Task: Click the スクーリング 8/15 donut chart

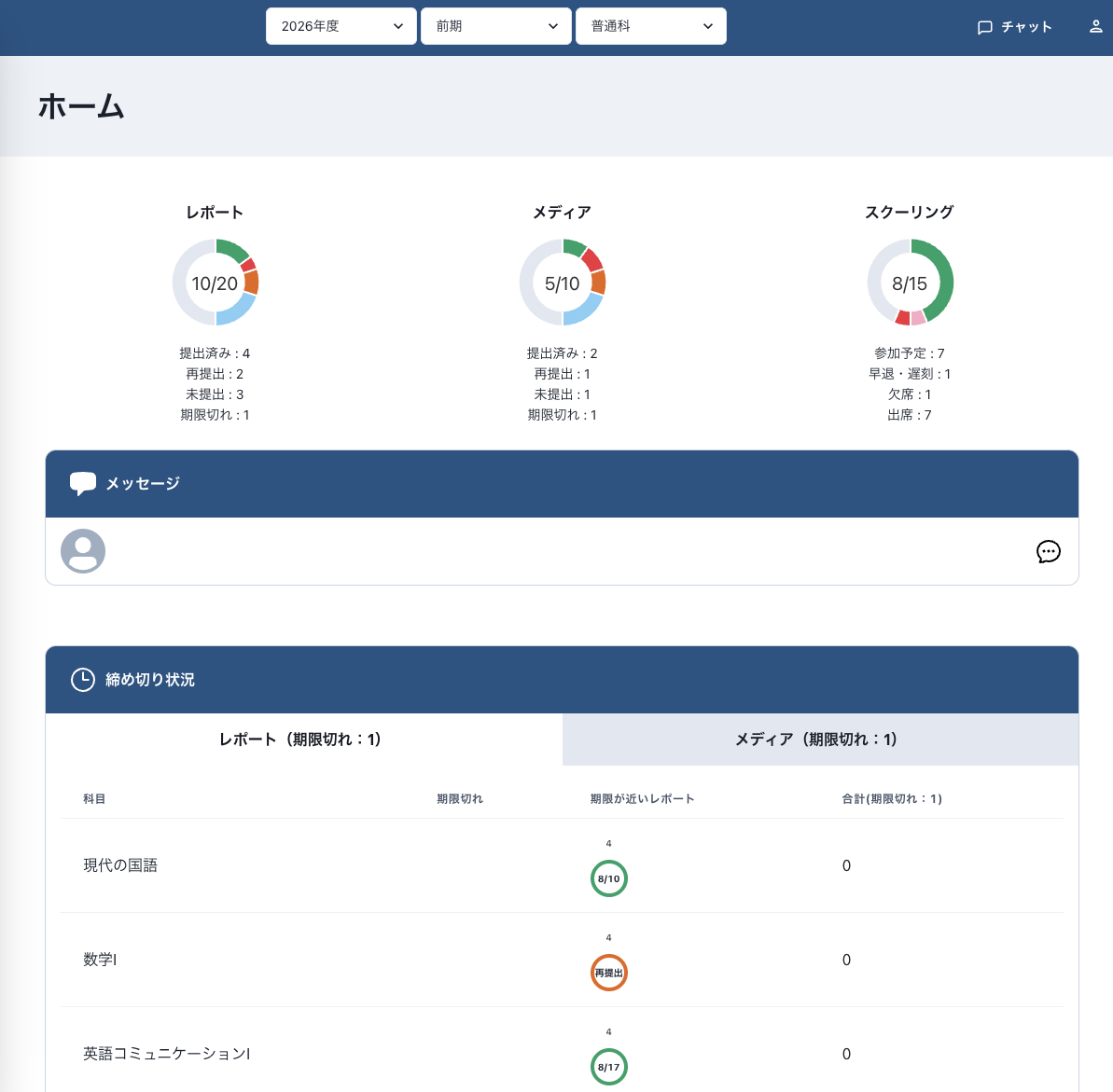Action: 910,283
